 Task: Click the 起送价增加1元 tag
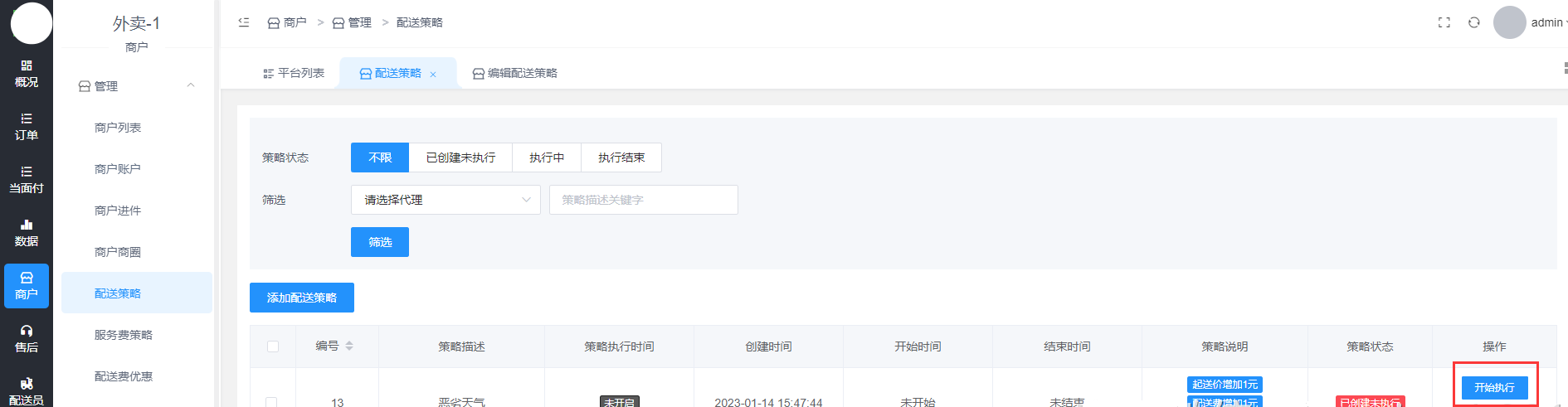pos(1225,385)
